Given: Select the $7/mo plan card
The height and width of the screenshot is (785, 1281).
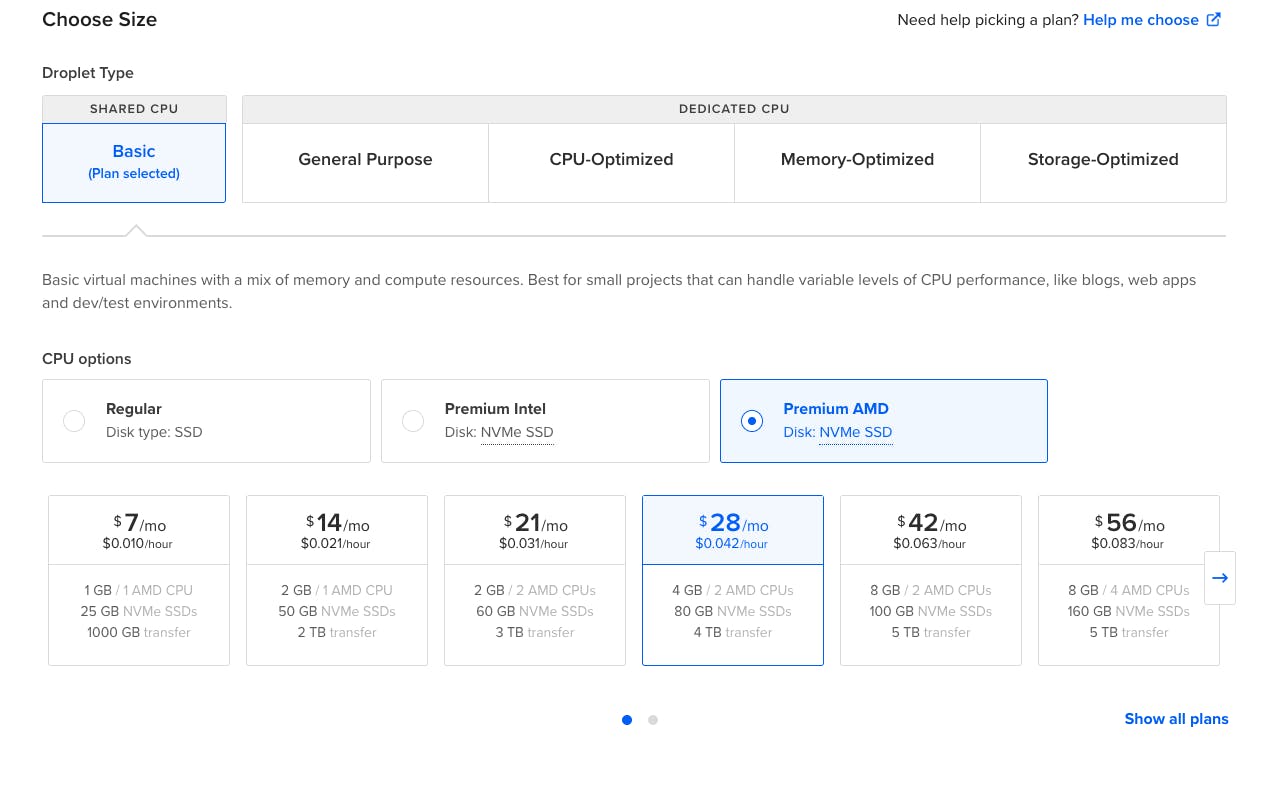Looking at the screenshot, I should (x=139, y=580).
